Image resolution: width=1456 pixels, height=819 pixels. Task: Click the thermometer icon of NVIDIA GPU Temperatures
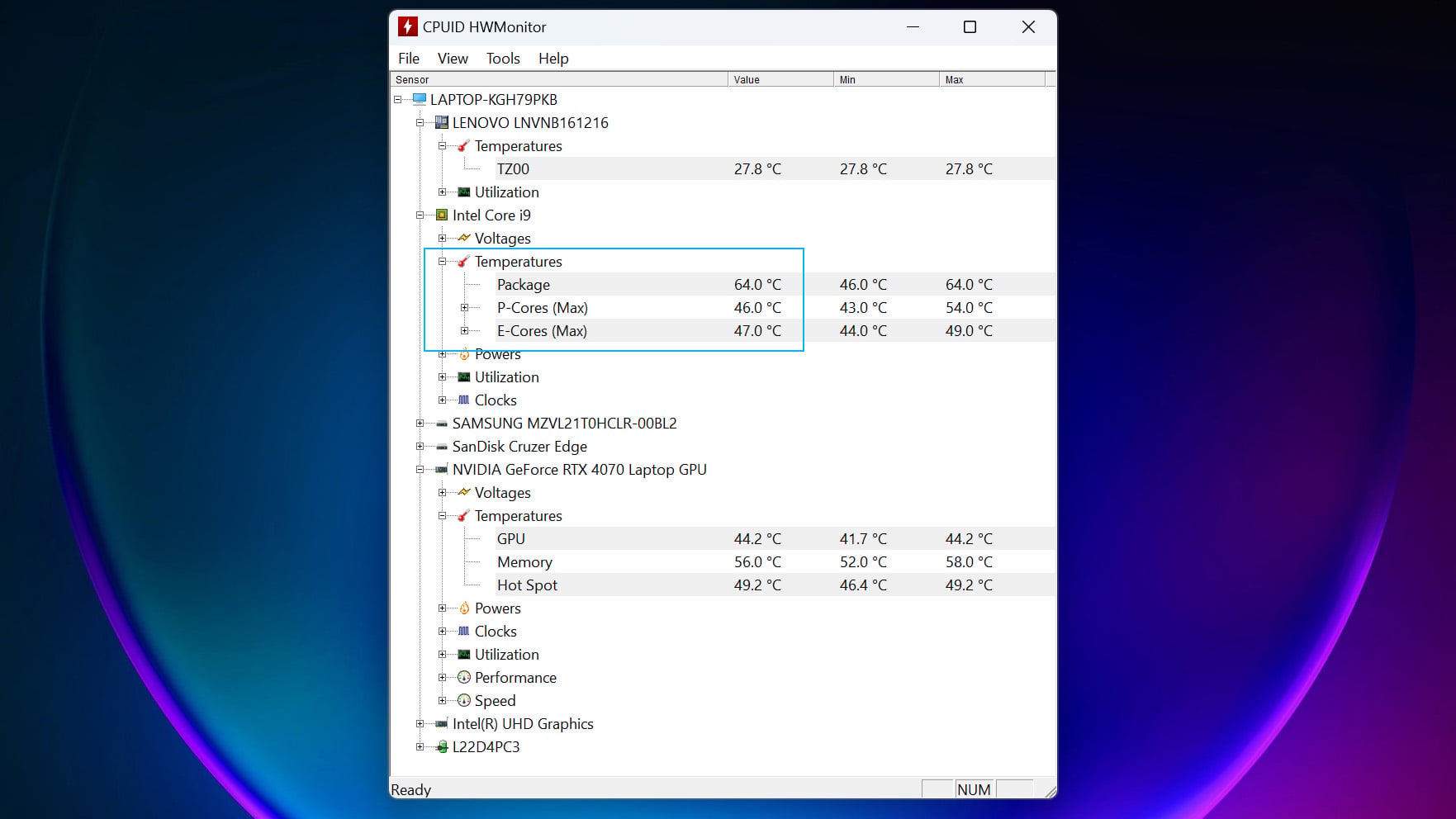point(464,515)
